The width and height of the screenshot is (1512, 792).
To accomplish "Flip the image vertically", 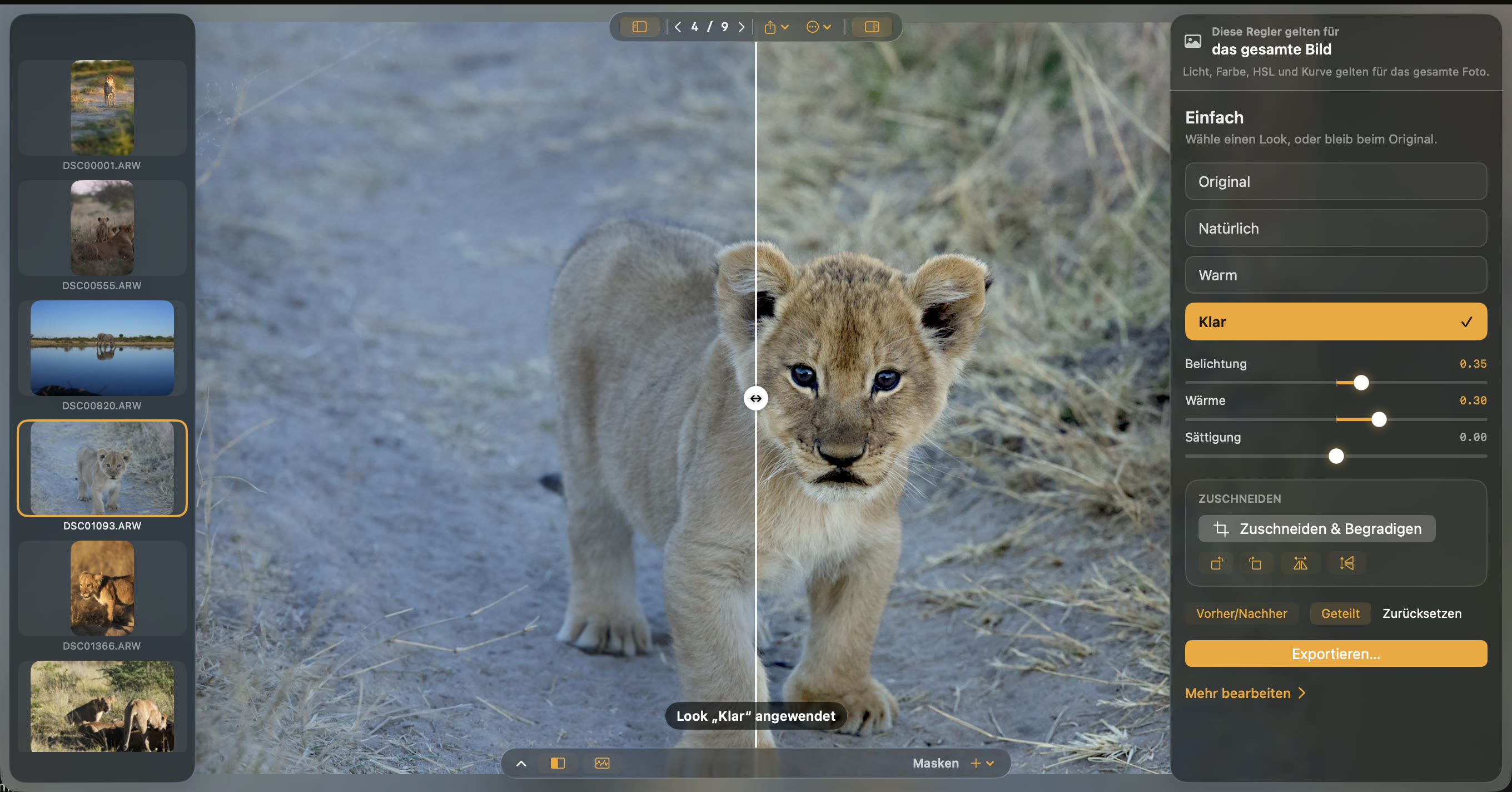I will (x=1346, y=563).
